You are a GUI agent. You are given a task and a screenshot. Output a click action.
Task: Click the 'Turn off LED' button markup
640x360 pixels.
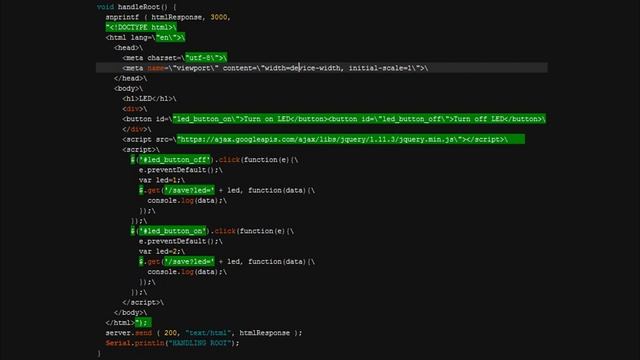coord(437,119)
